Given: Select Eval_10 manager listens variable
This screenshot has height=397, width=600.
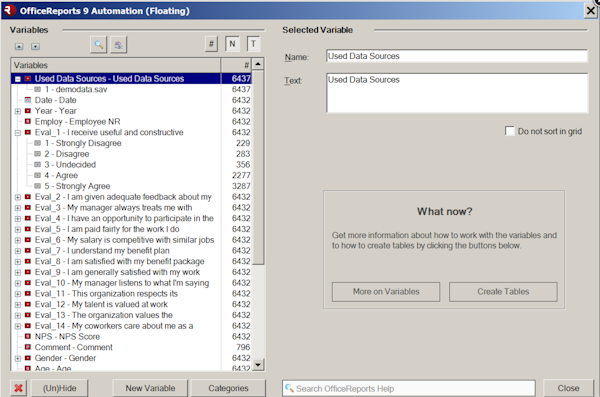Looking at the screenshot, I should pos(122,283).
